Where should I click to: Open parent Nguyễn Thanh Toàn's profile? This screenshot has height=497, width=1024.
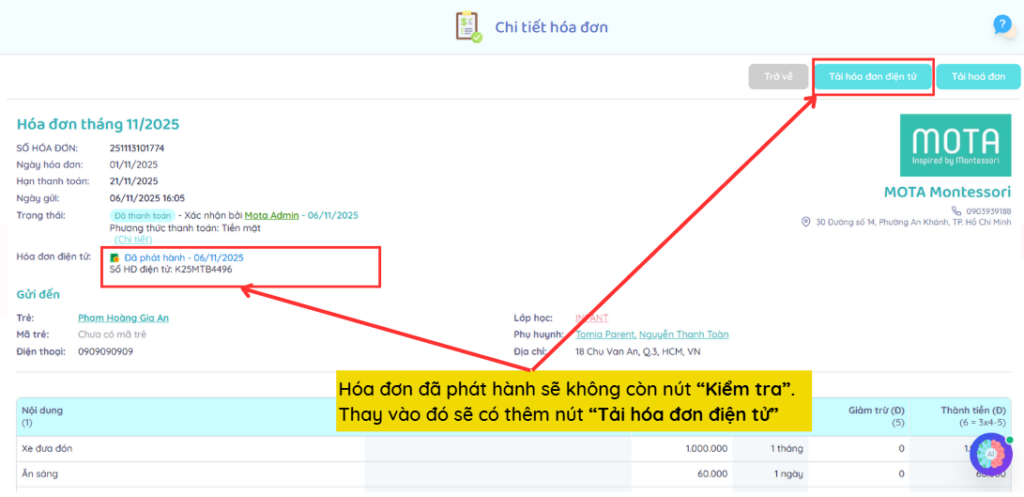tap(684, 335)
